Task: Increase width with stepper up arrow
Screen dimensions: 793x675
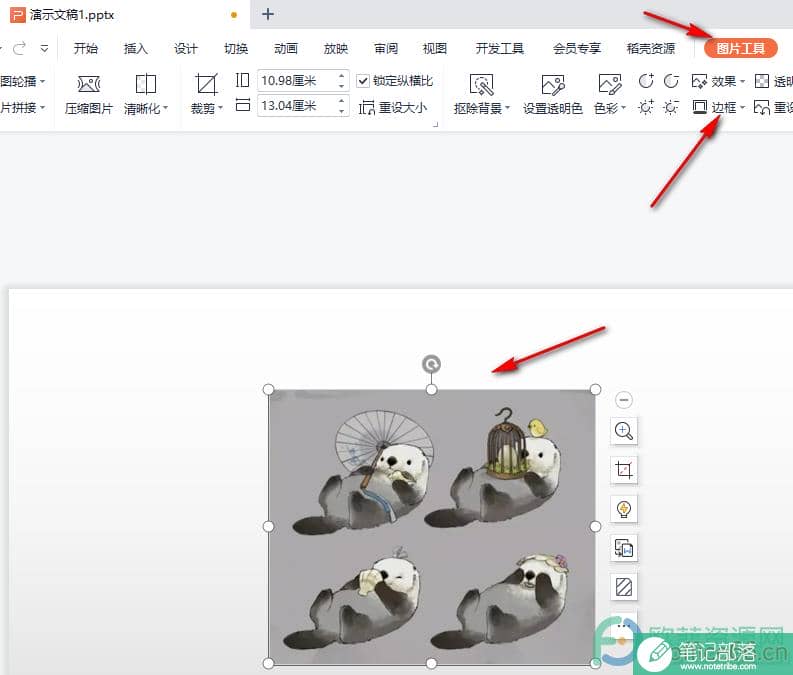Action: (342, 101)
